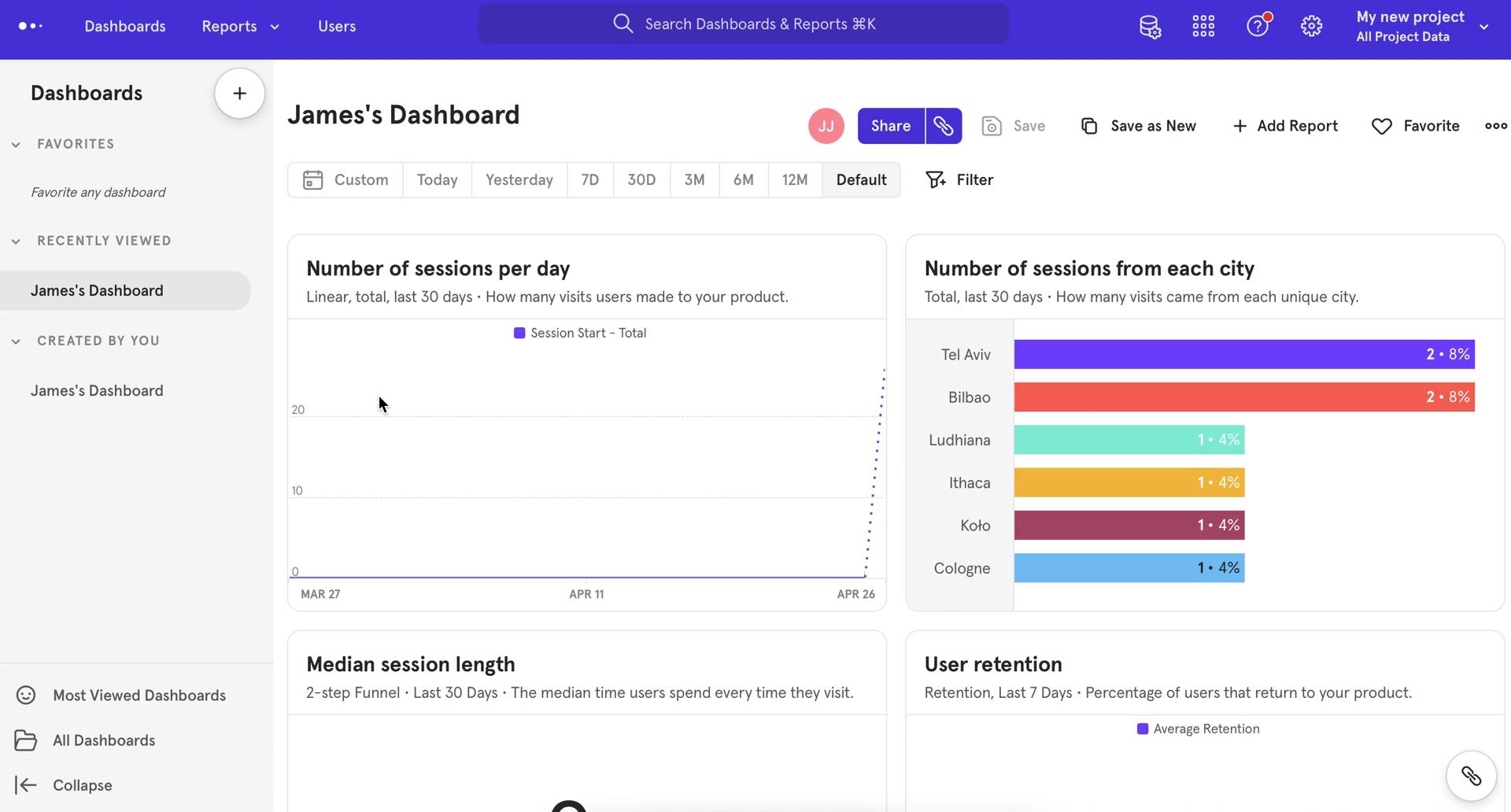The width and height of the screenshot is (1511, 812).
Task: Click the search magnifier icon
Action: (623, 24)
